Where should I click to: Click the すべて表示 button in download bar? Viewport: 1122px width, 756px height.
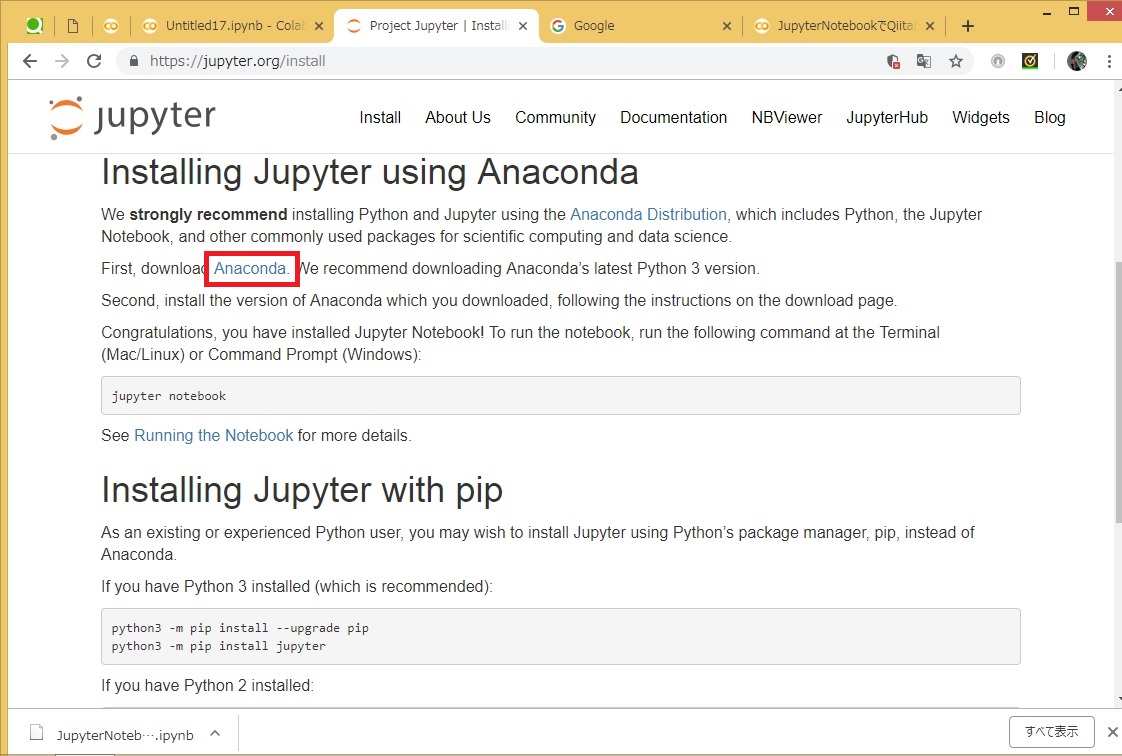pyautogui.click(x=1051, y=732)
